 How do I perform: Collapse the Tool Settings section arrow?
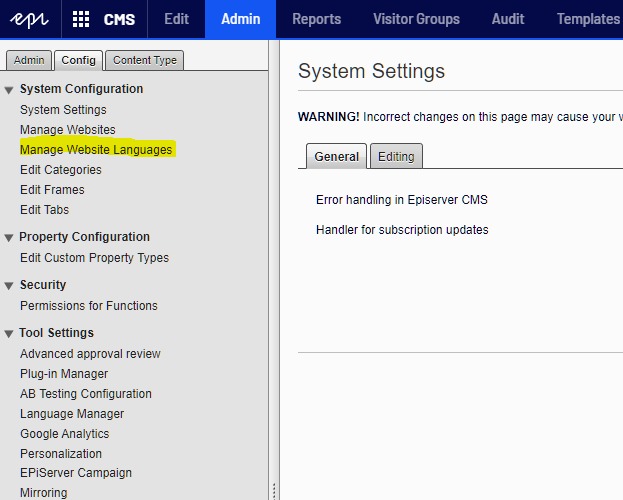(9, 334)
